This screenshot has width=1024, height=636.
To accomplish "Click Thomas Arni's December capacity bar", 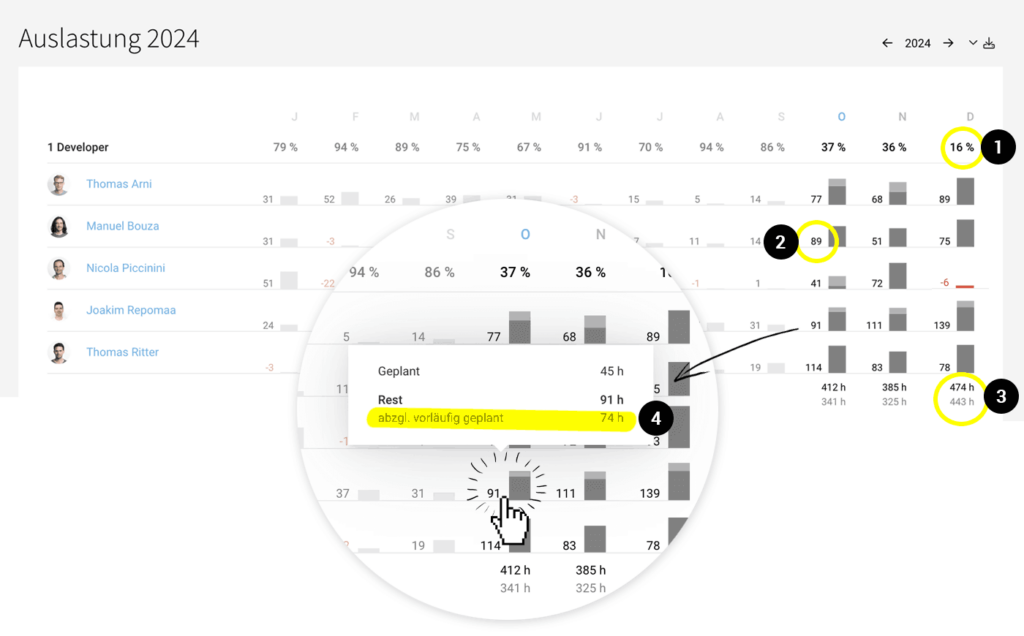I will coord(965,191).
